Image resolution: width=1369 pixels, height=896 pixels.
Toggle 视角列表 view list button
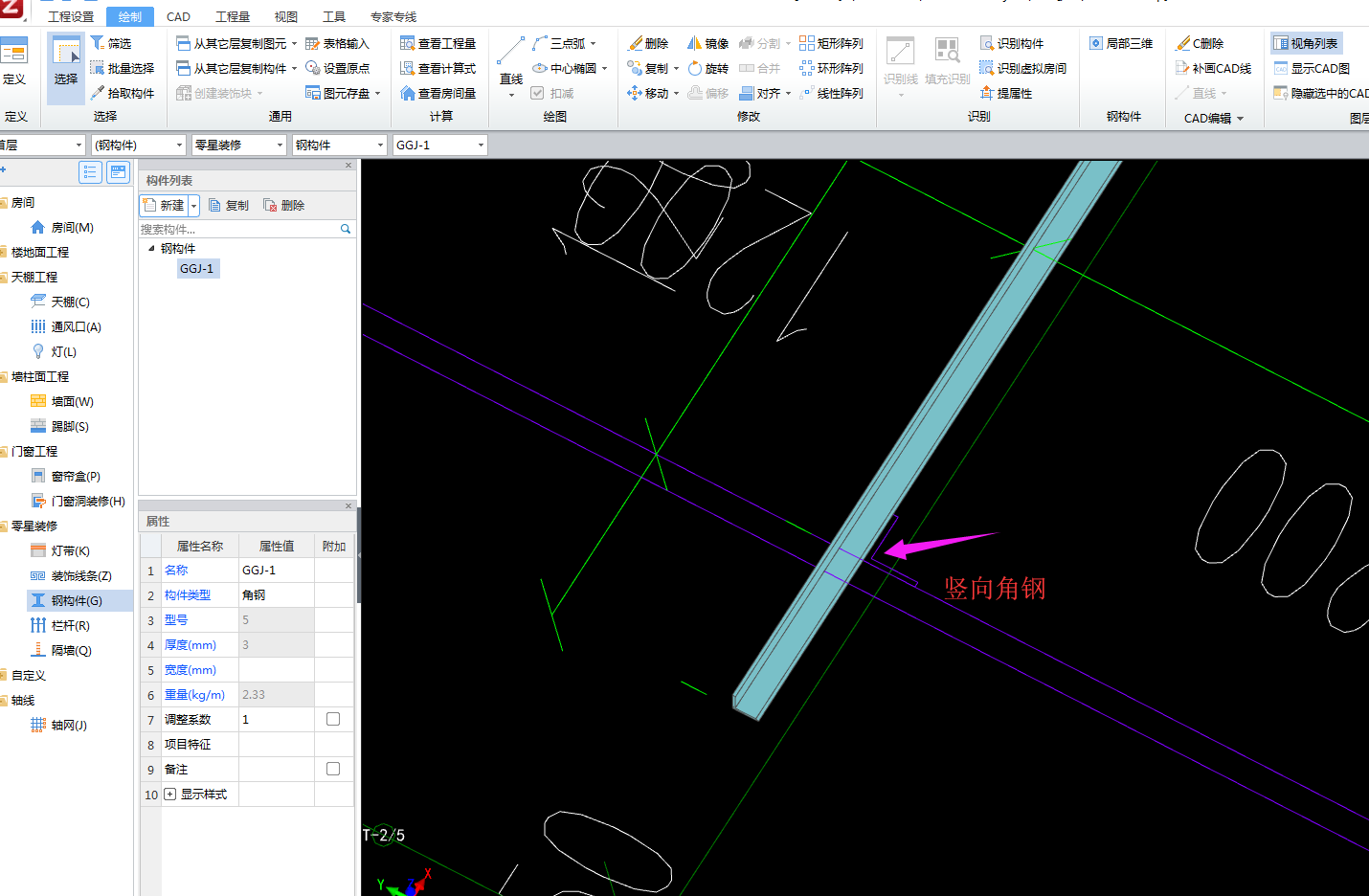pyautogui.click(x=1306, y=43)
